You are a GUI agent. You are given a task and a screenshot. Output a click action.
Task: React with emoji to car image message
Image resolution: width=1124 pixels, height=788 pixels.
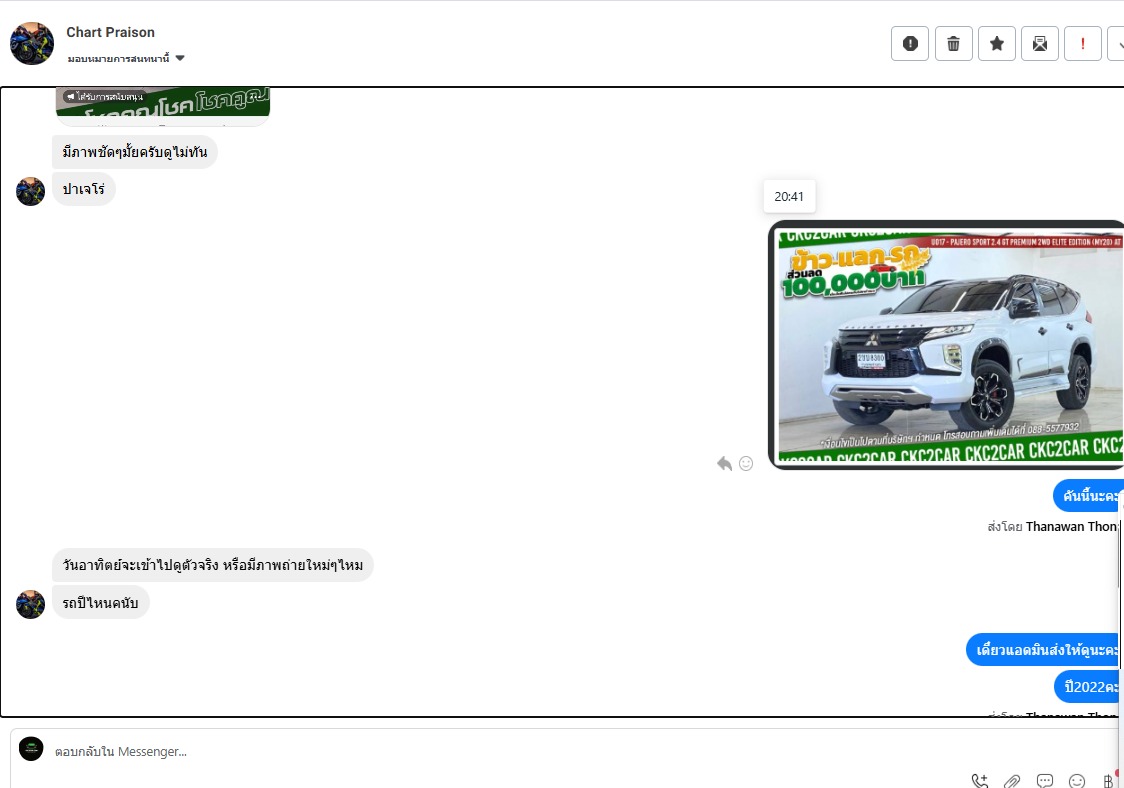(x=746, y=464)
